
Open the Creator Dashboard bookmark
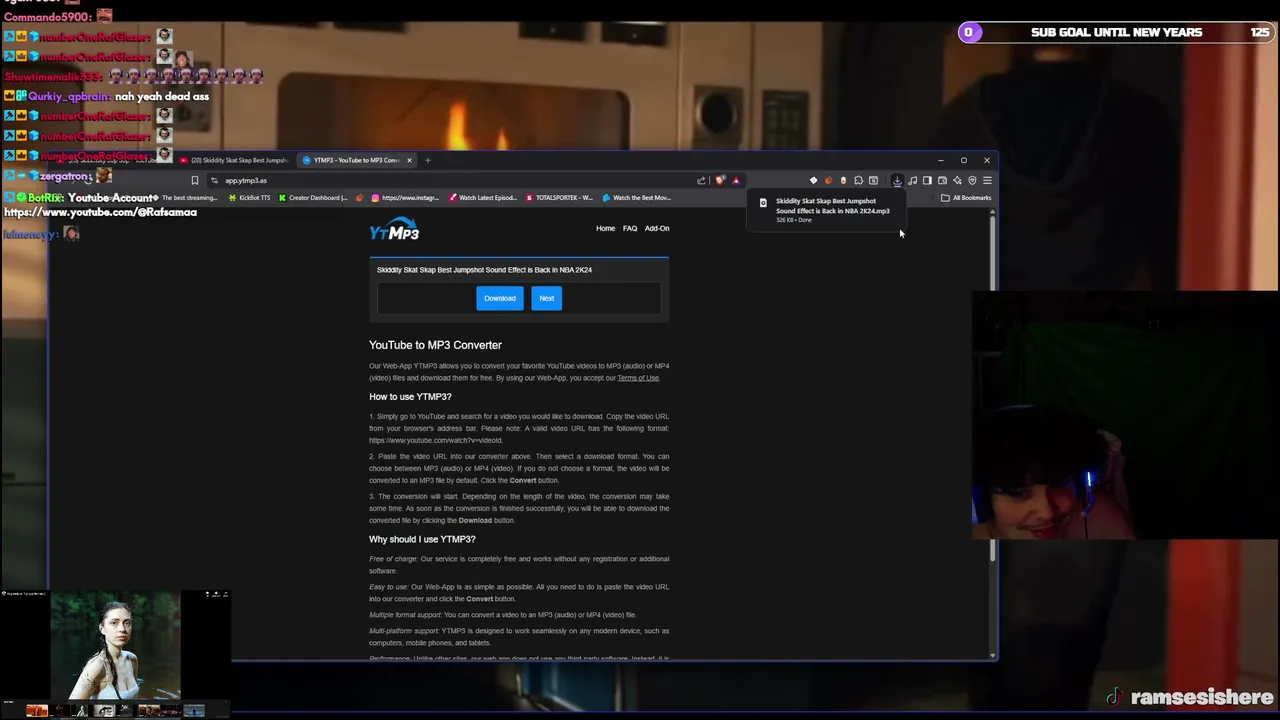coord(312,198)
